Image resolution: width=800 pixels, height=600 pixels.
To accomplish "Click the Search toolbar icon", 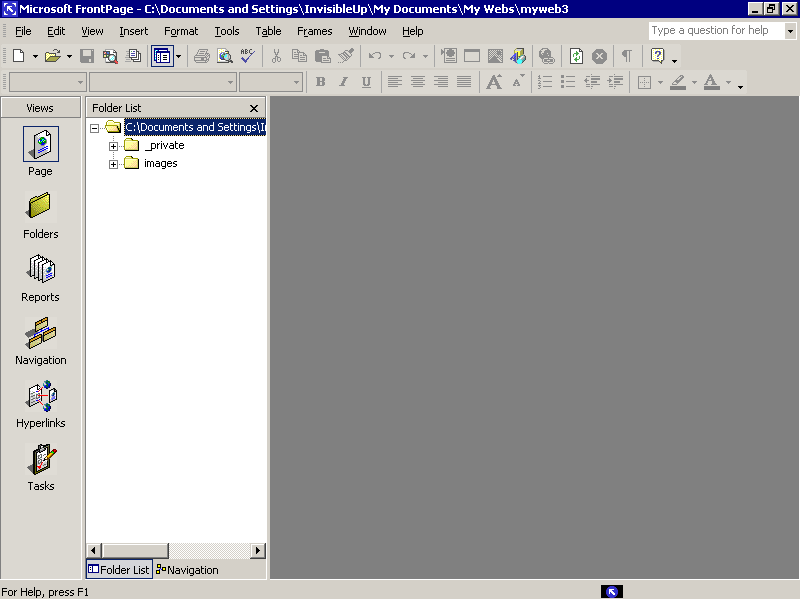I will (x=110, y=56).
